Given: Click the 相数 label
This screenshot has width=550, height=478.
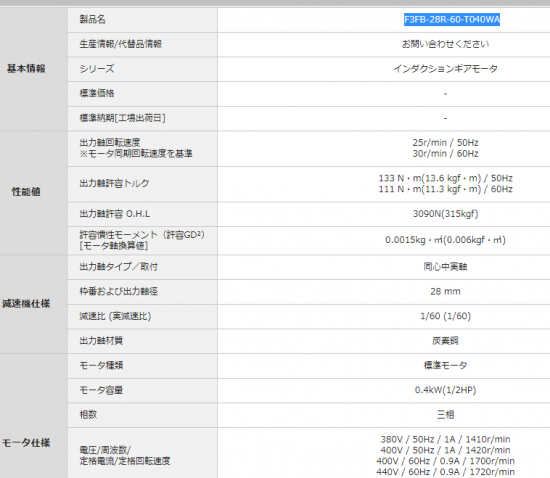Looking at the screenshot, I should (88, 415).
